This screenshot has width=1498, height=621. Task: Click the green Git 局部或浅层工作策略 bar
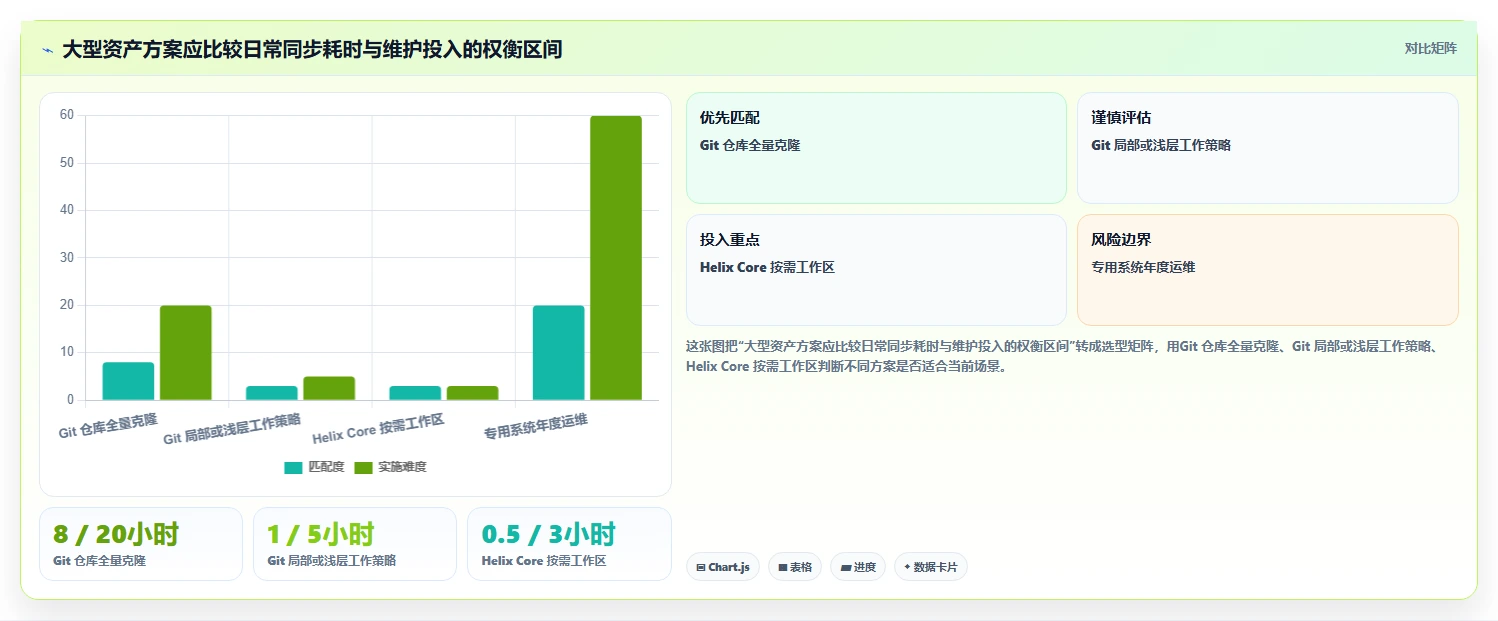(x=329, y=388)
